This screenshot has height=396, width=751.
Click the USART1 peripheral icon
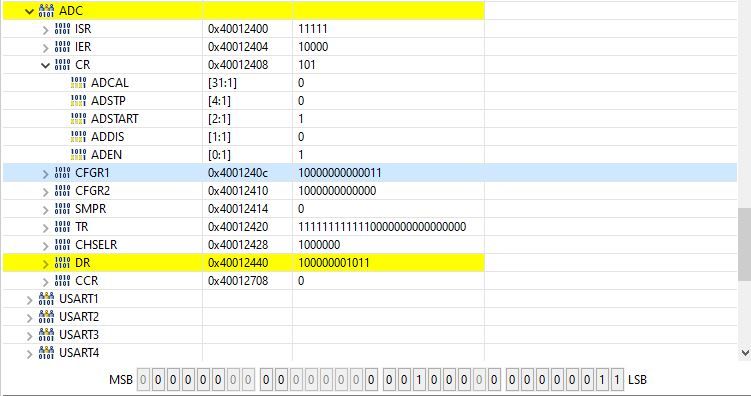point(46,299)
